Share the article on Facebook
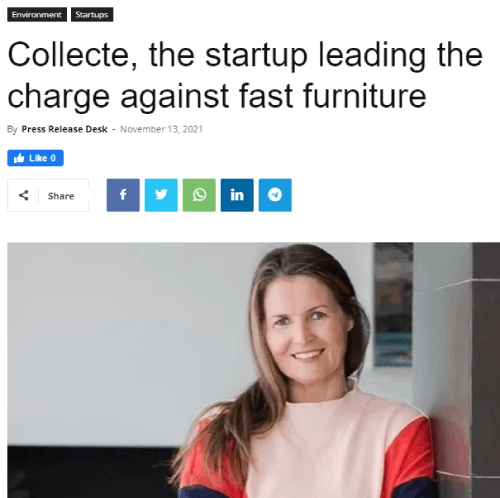The image size is (500, 498). [123, 195]
